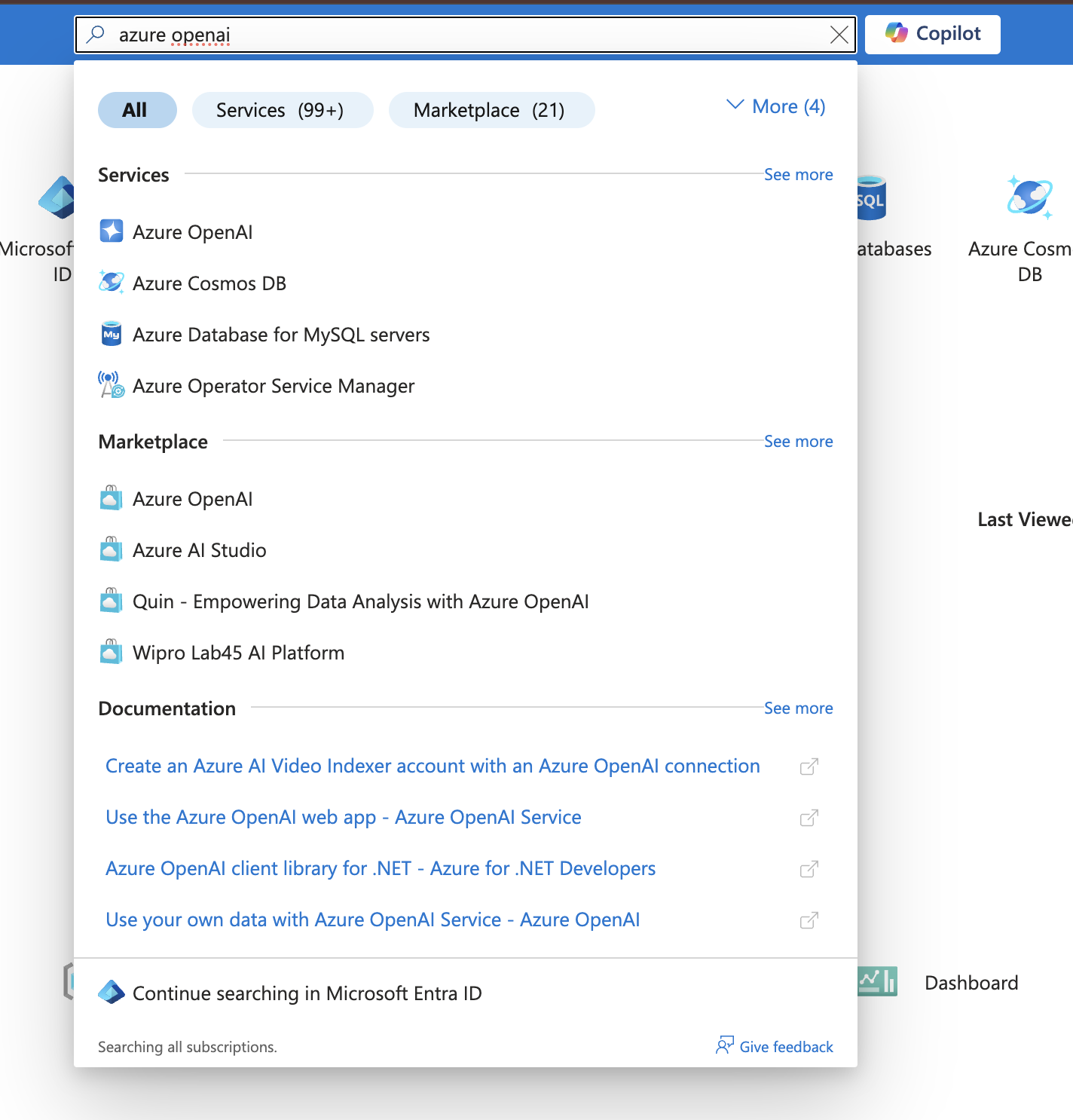Select the All filter pill
Screen dimensions: 1073x1120
pos(137,110)
